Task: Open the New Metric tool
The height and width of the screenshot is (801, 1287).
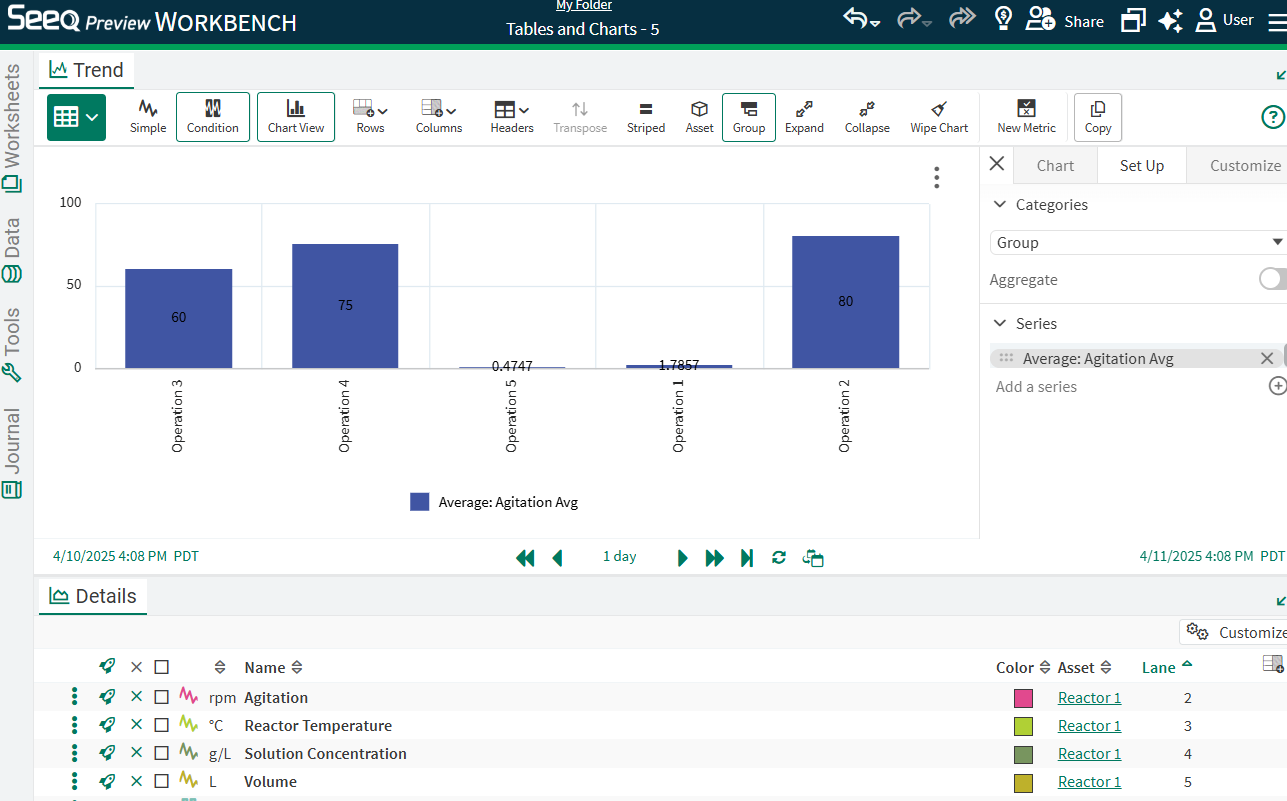Action: (x=1026, y=109)
